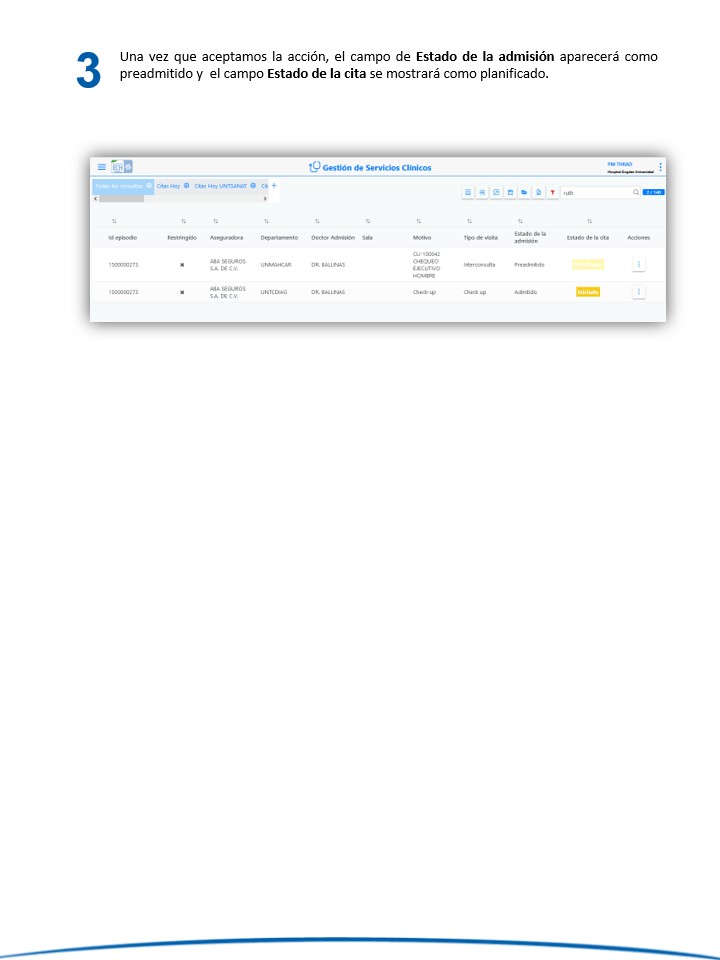Click the calendar icon in the toolbar
This screenshot has width=720, height=960.
pos(510,192)
